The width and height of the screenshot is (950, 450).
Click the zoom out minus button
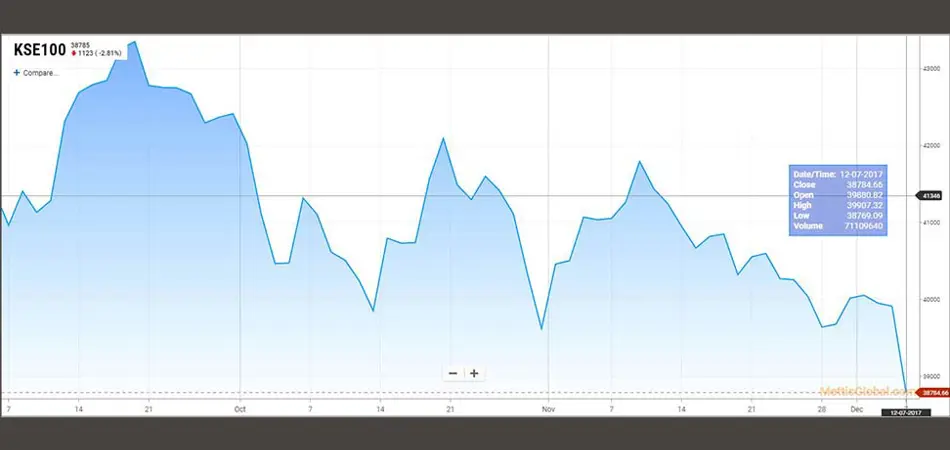click(x=453, y=373)
